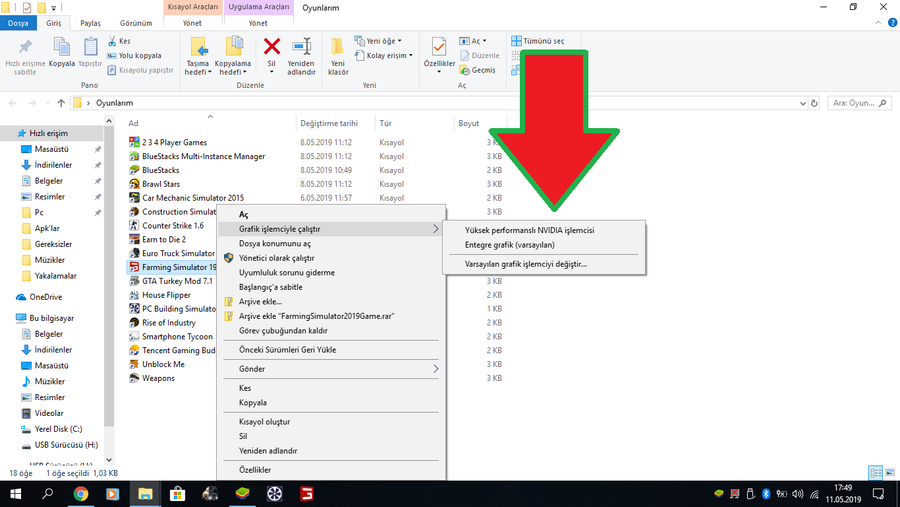Screen dimensions: 900x507
Task: Click Özellikler in the context menu
Action: 255,470
